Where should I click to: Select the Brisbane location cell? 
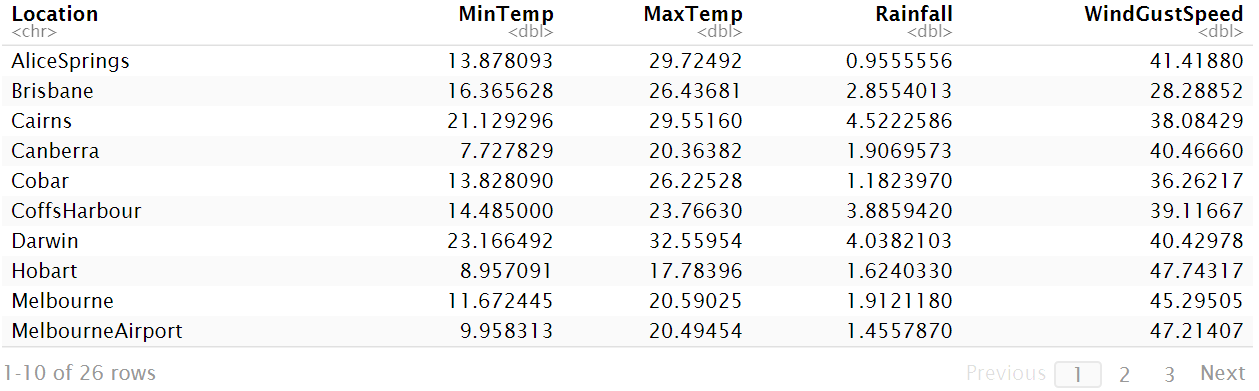pos(53,91)
